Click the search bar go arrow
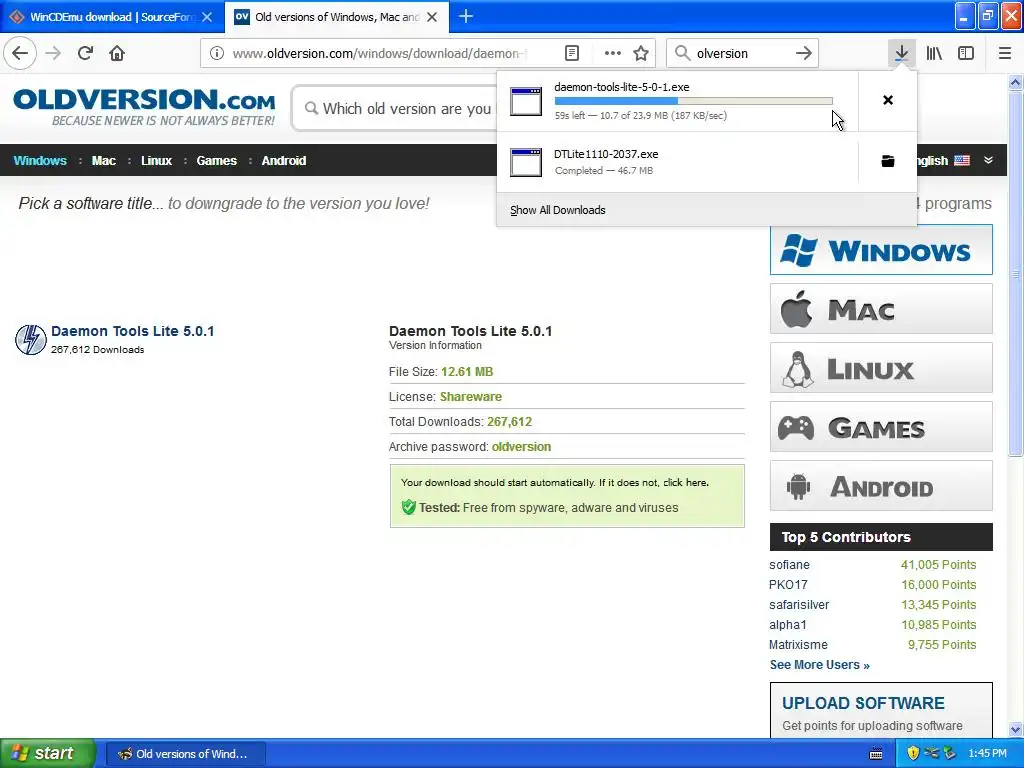 pos(803,54)
